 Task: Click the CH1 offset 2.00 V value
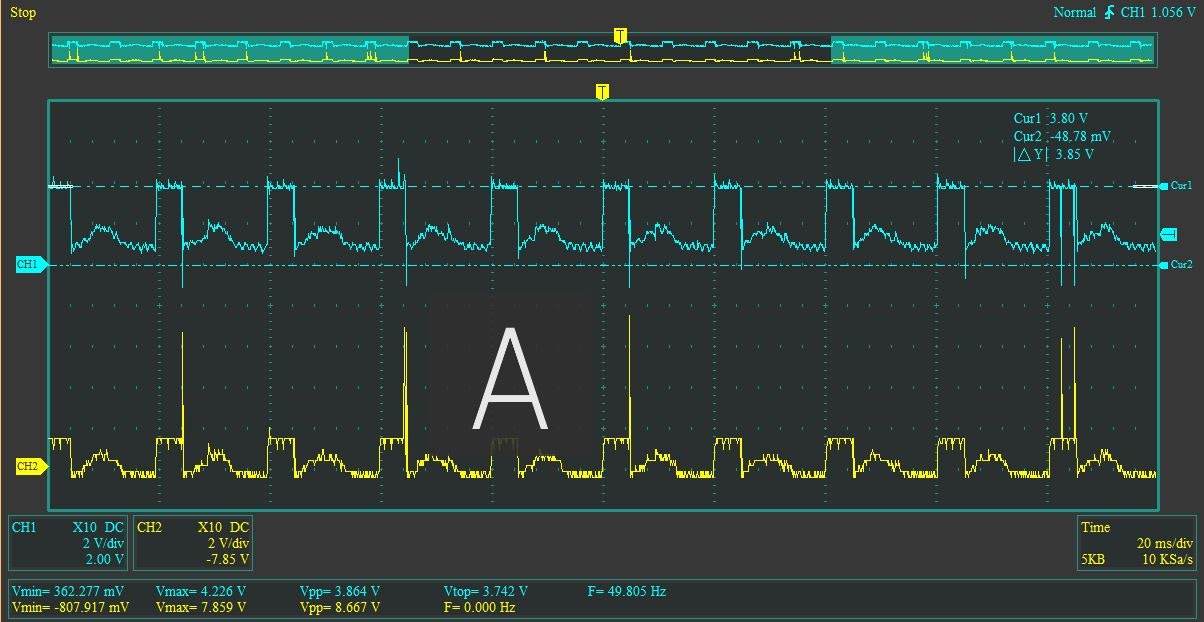point(104,559)
